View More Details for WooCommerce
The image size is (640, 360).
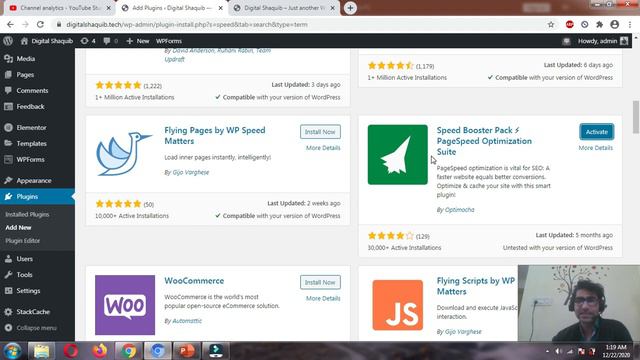pos(323,298)
